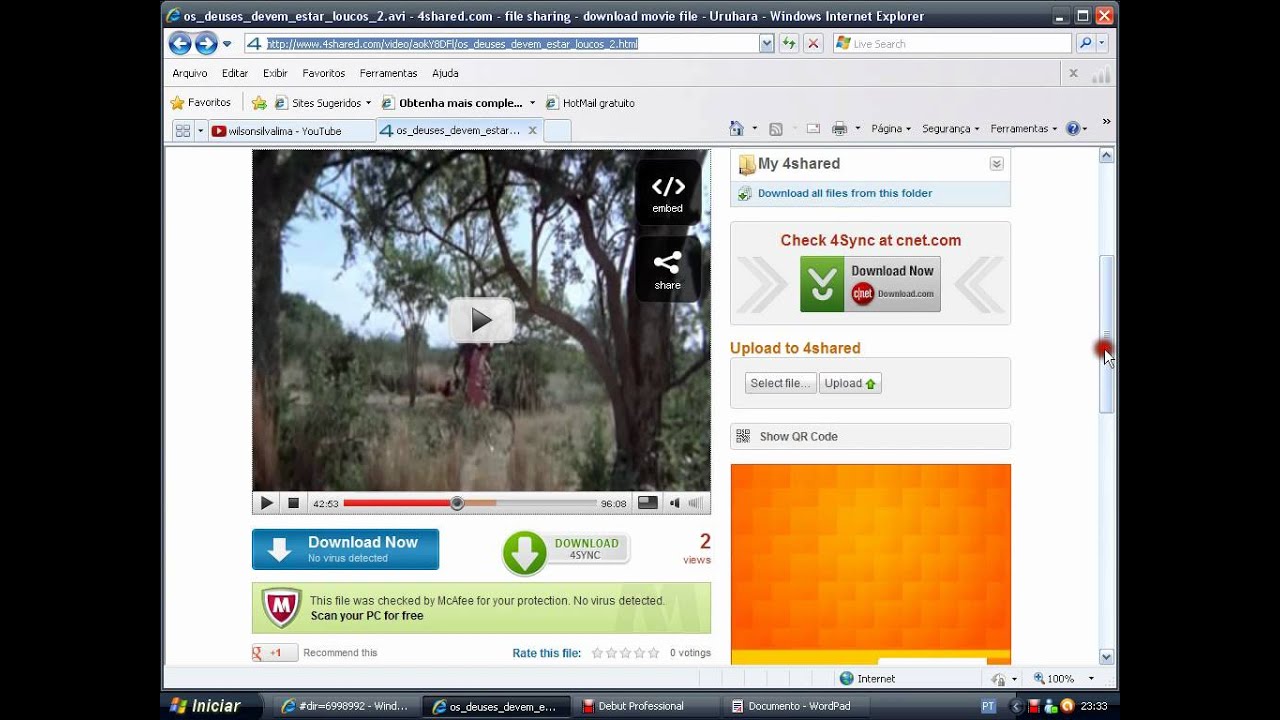
Task: Click the Quick Tabs grid icon
Action: 182,131
